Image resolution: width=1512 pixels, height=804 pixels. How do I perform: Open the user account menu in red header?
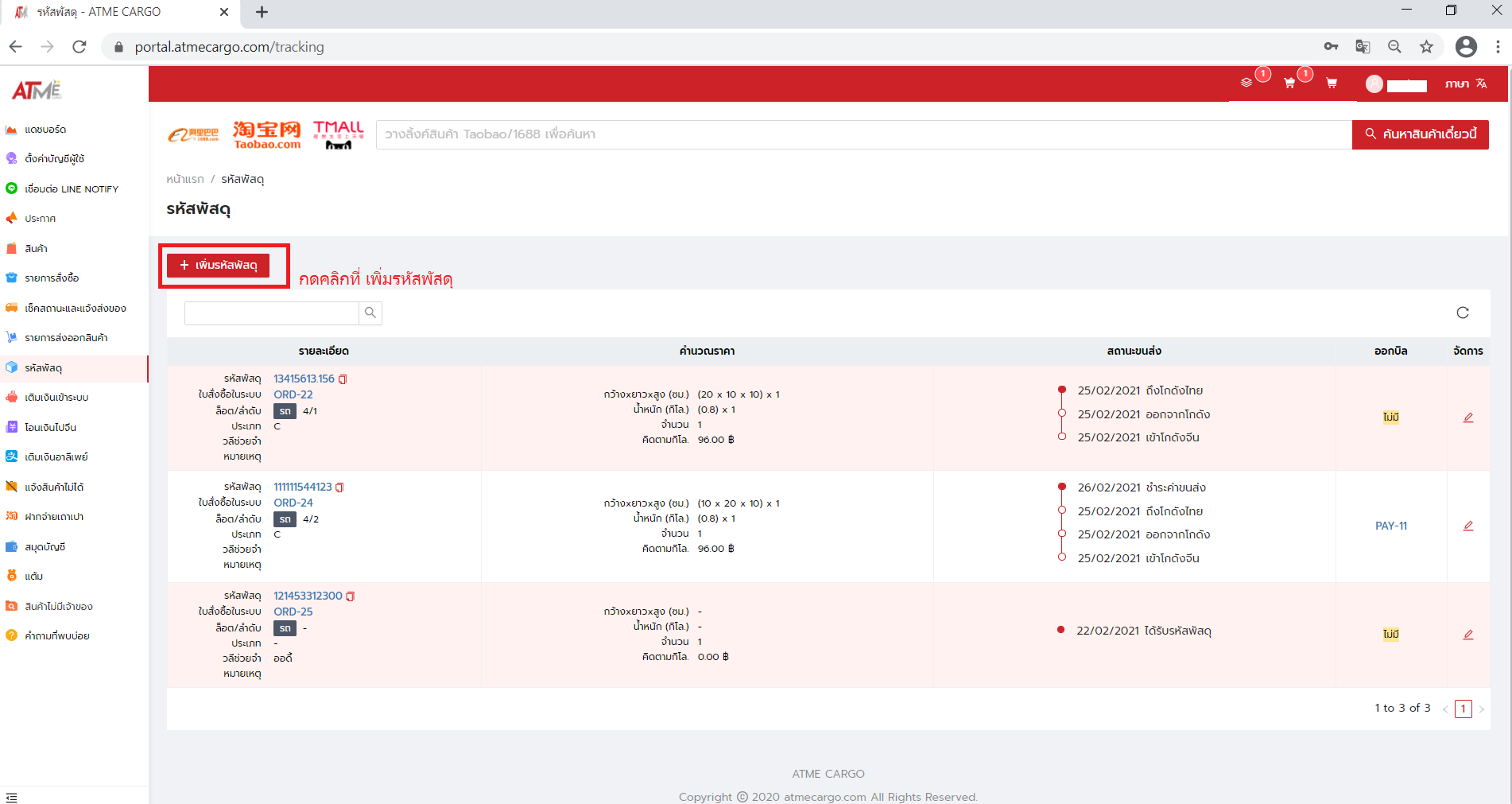1395,84
